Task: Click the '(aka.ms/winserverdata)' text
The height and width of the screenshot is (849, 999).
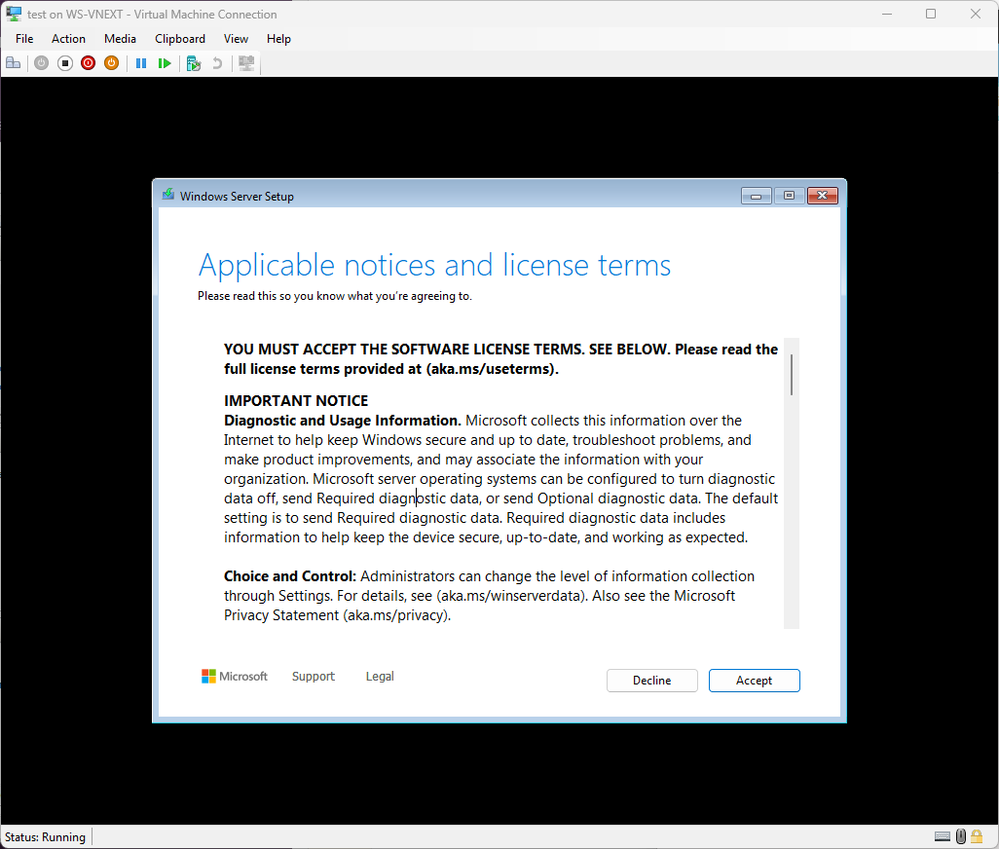Action: pyautogui.click(x=512, y=596)
